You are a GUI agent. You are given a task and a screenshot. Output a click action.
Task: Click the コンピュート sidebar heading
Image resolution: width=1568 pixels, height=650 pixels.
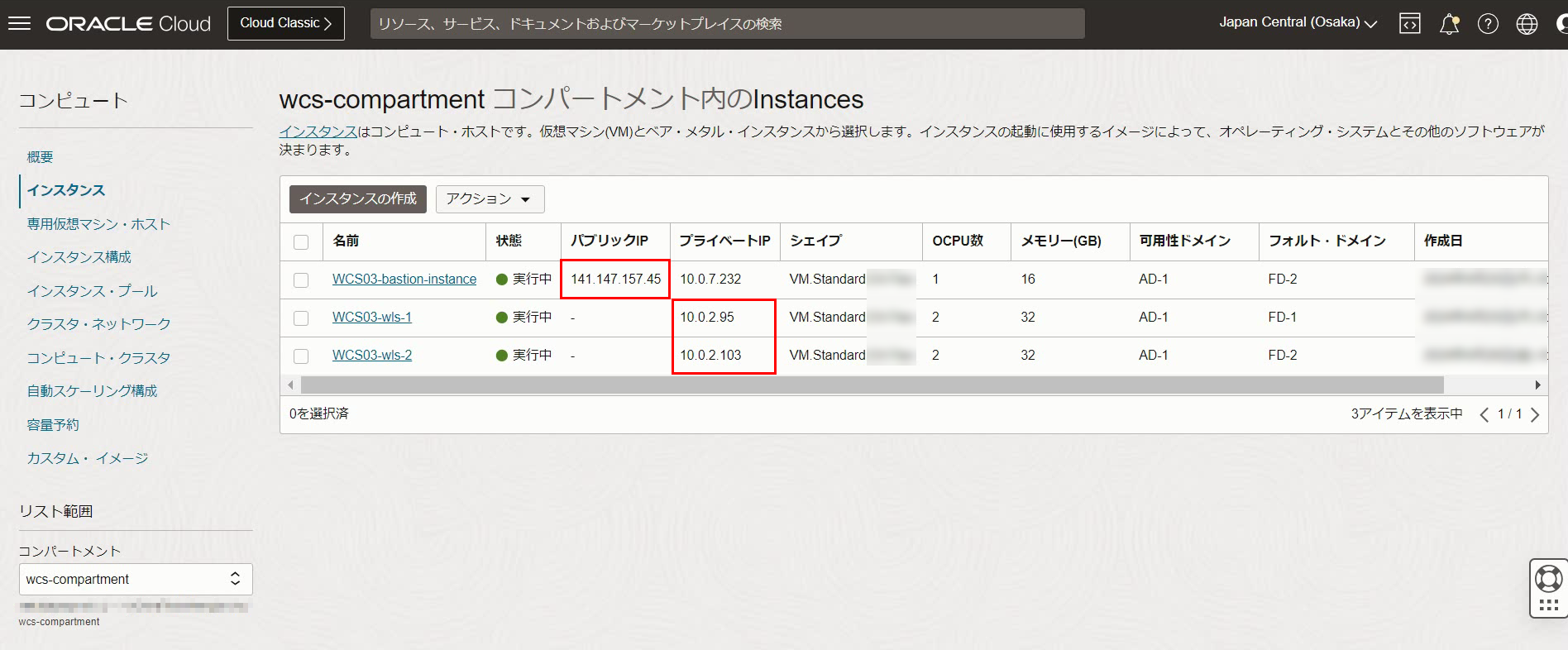(74, 101)
